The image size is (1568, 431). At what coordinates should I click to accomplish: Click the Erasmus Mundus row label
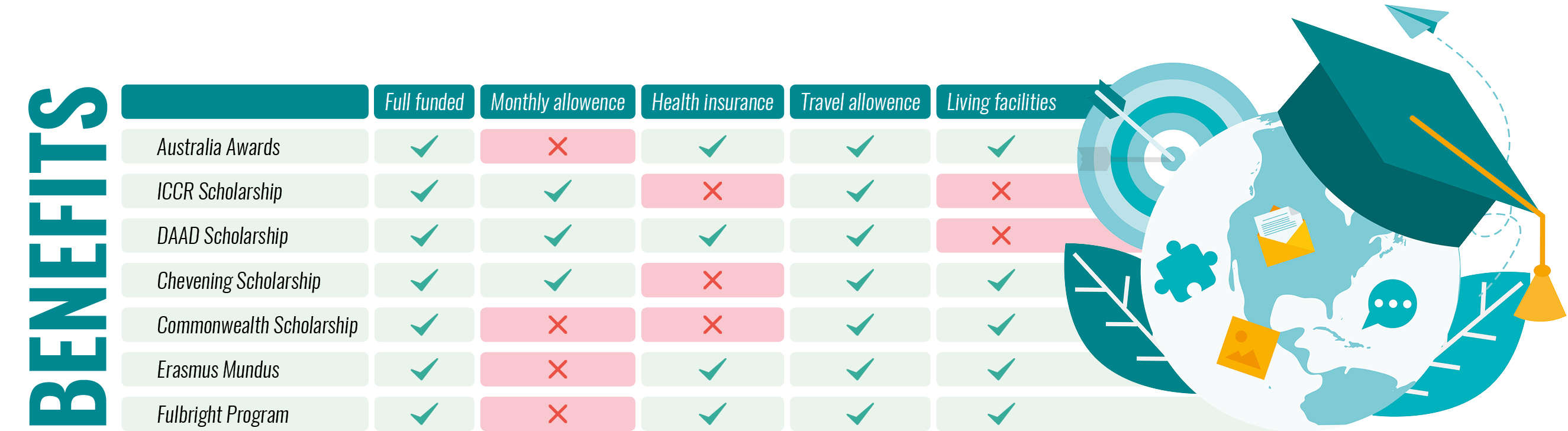point(218,369)
